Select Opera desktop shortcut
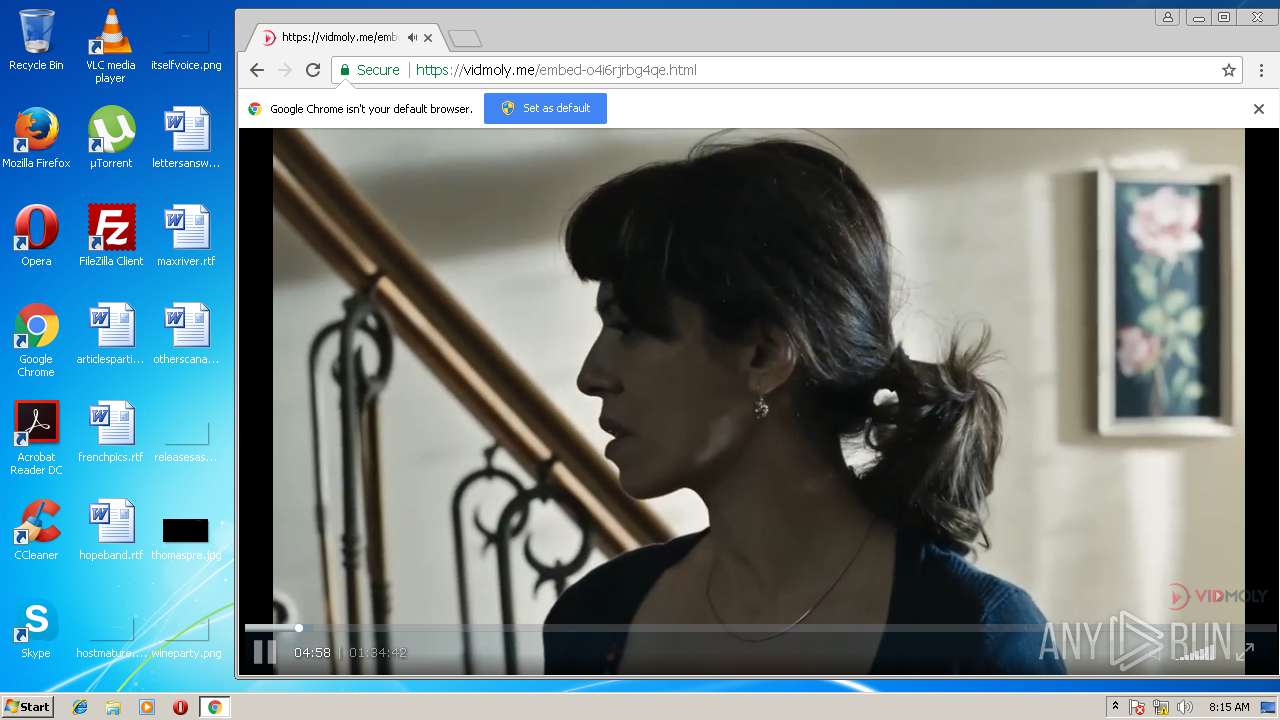 pyautogui.click(x=36, y=236)
